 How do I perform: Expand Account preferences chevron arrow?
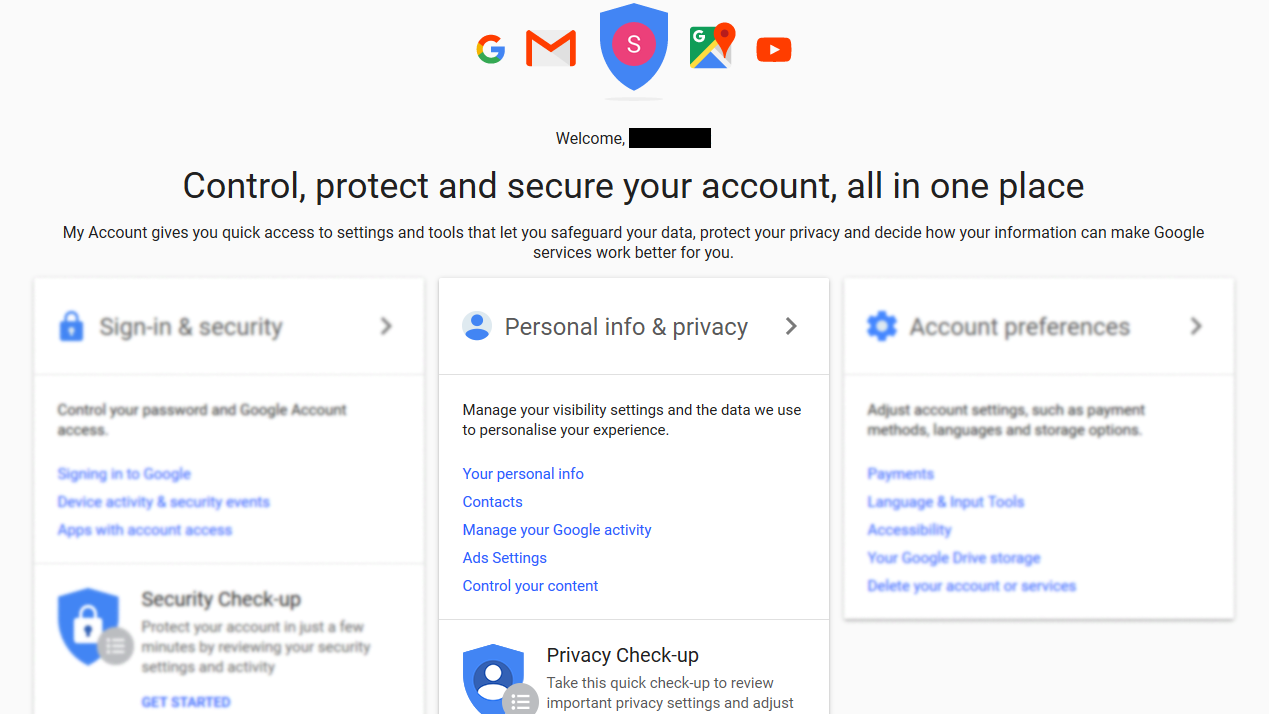1196,326
